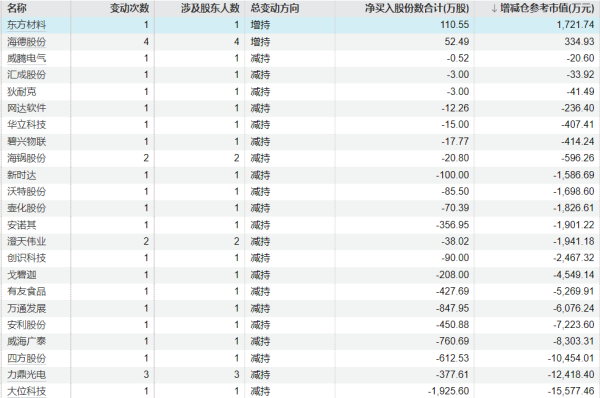600x398 pixels.
Task: Select the -1,698.60 market value cell
Action: pyautogui.click(x=574, y=191)
